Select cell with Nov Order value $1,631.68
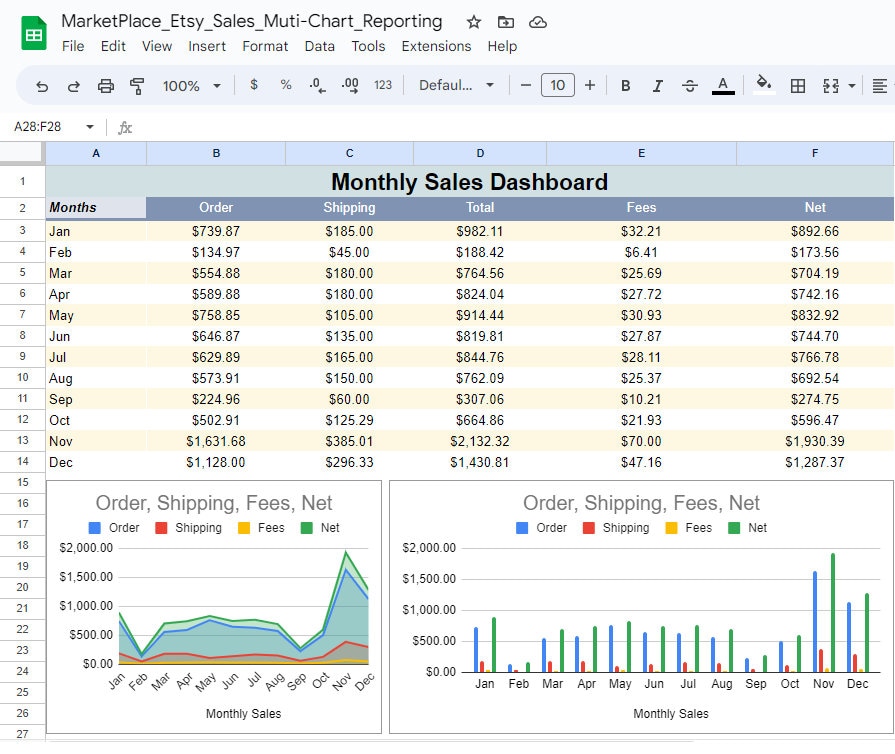Image resolution: width=895 pixels, height=754 pixels. click(x=216, y=441)
